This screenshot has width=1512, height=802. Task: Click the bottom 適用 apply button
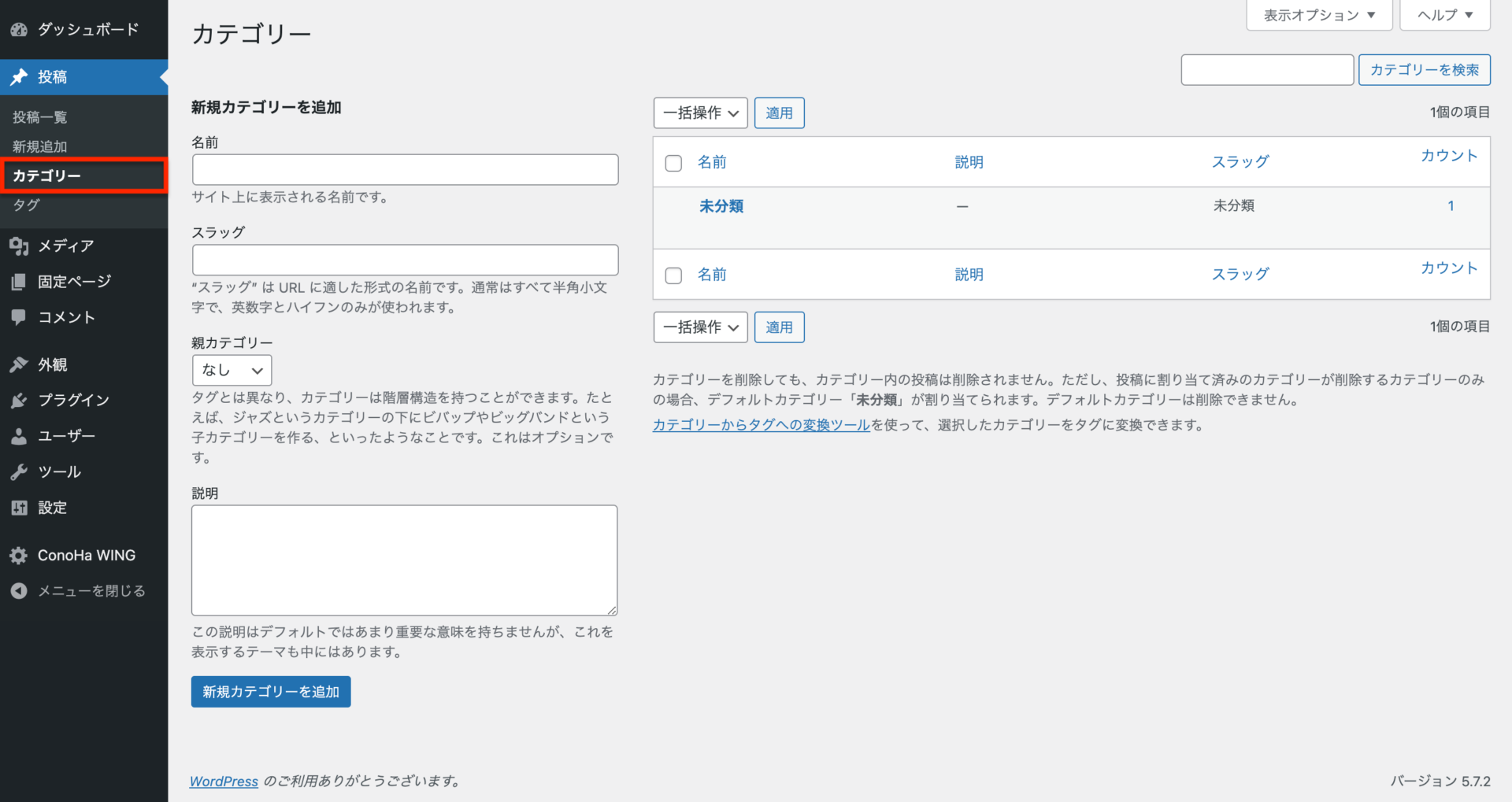(780, 327)
